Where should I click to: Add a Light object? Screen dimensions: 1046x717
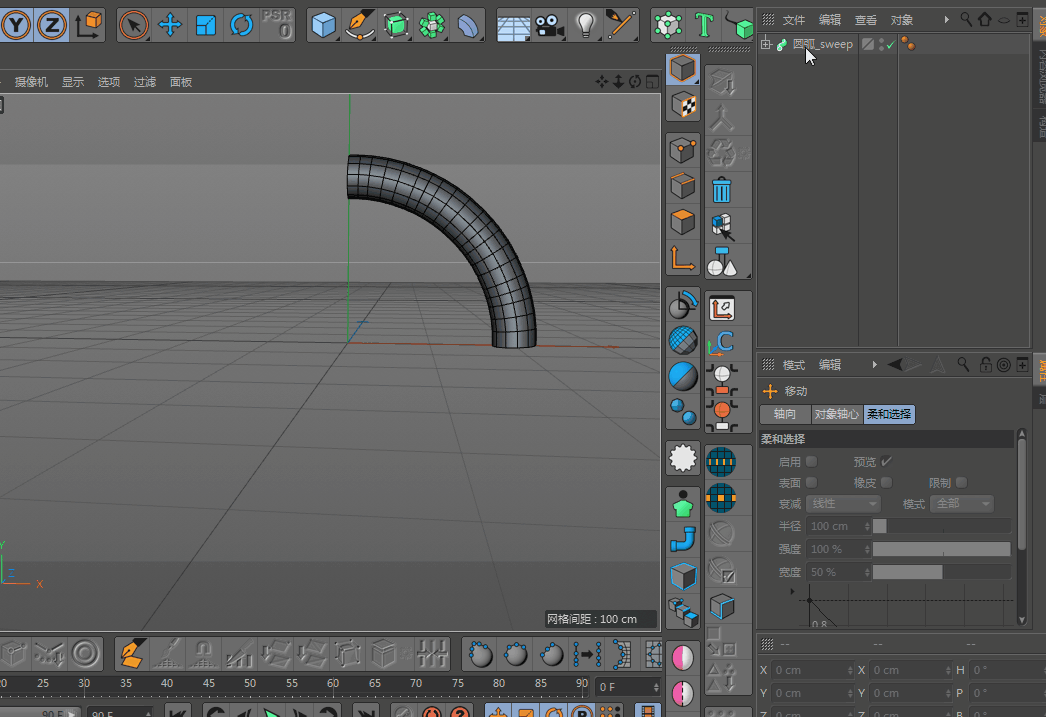(586, 25)
